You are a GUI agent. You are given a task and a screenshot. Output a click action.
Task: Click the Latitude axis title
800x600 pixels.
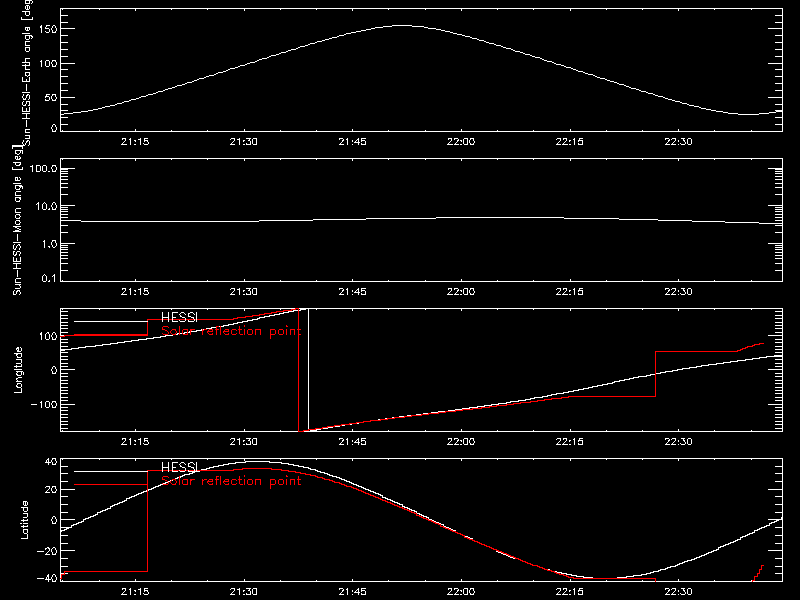coord(24,519)
